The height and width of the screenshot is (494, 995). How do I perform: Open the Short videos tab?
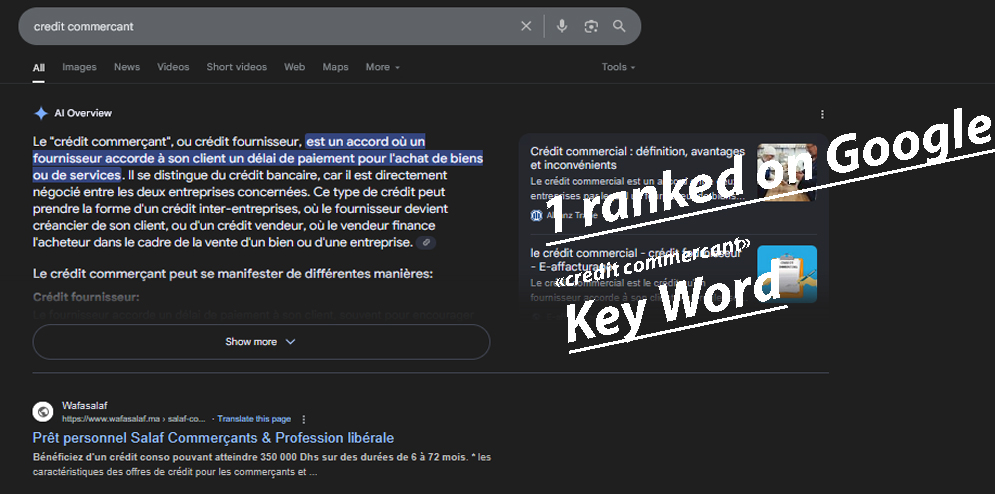[237, 67]
